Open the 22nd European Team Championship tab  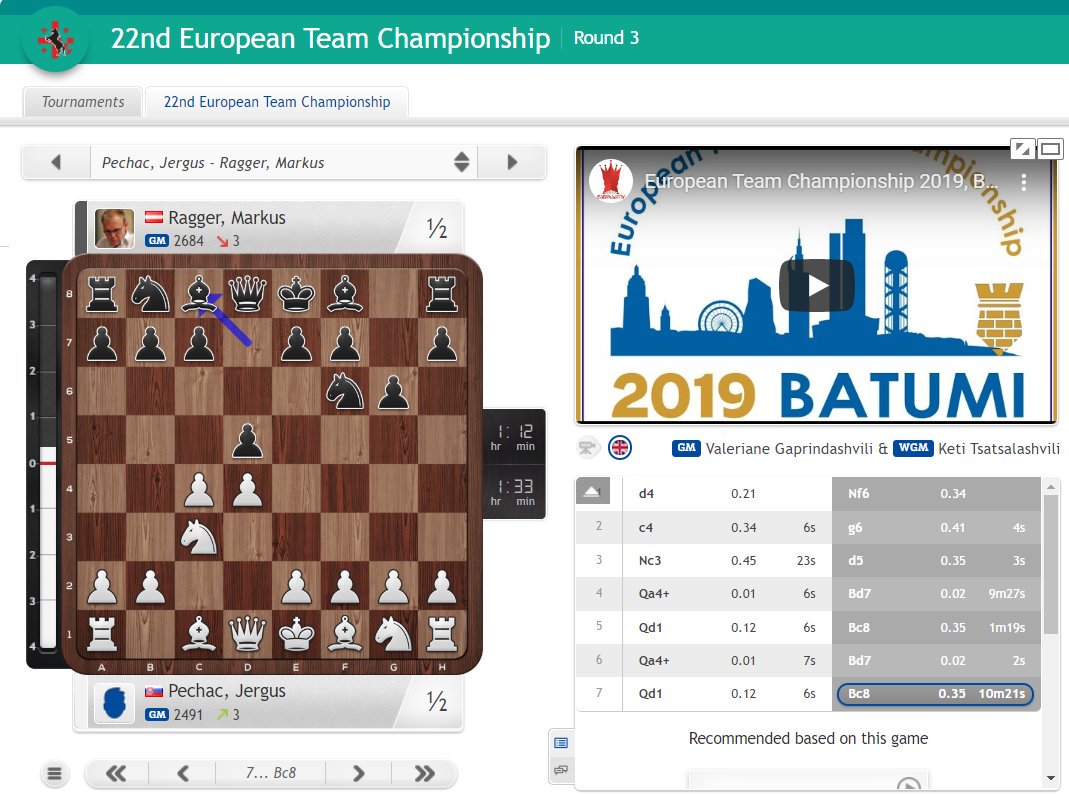(x=277, y=102)
